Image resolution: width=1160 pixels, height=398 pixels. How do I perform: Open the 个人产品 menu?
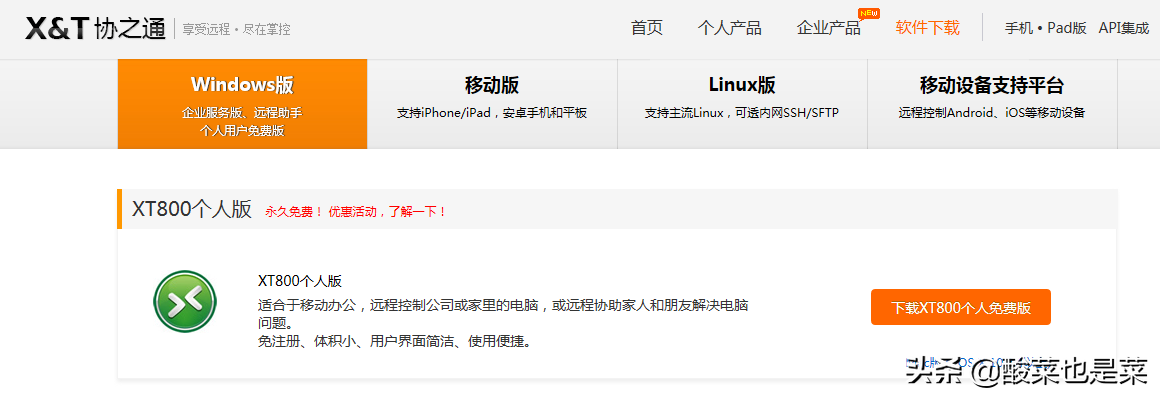click(x=729, y=28)
